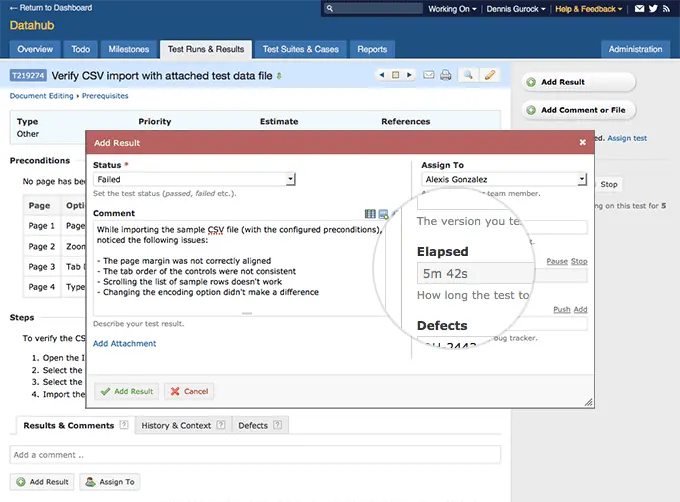Select the Test Runs & Results tab

(206, 49)
